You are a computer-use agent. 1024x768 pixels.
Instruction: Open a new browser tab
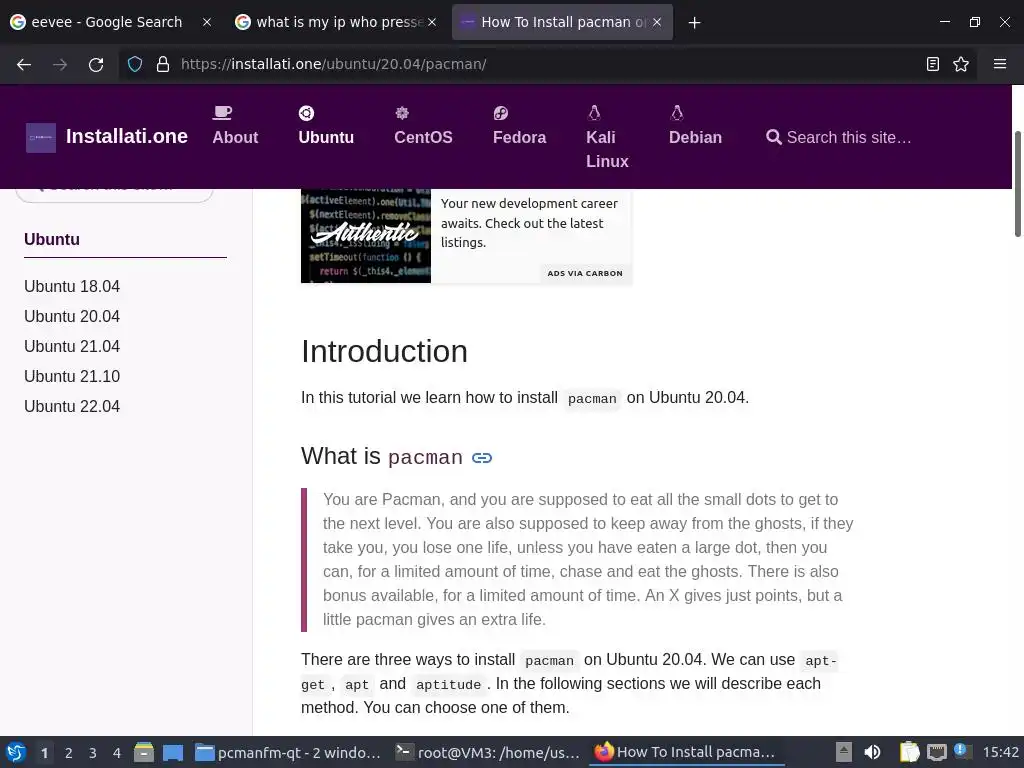tap(694, 23)
